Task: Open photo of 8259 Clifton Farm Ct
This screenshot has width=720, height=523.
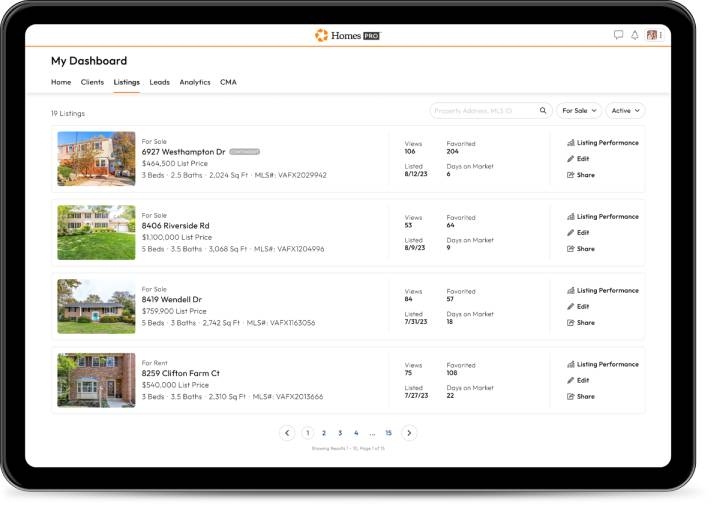Action: pyautogui.click(x=96, y=380)
